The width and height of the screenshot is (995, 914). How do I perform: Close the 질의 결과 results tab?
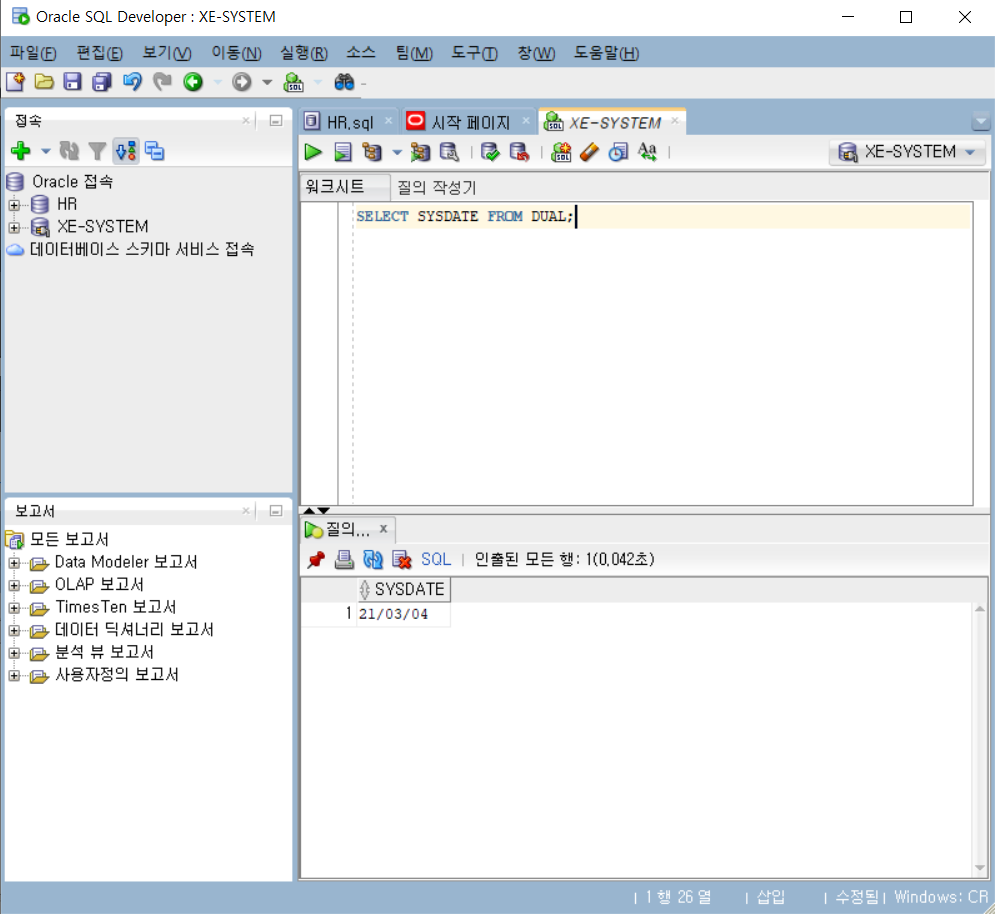click(x=383, y=528)
